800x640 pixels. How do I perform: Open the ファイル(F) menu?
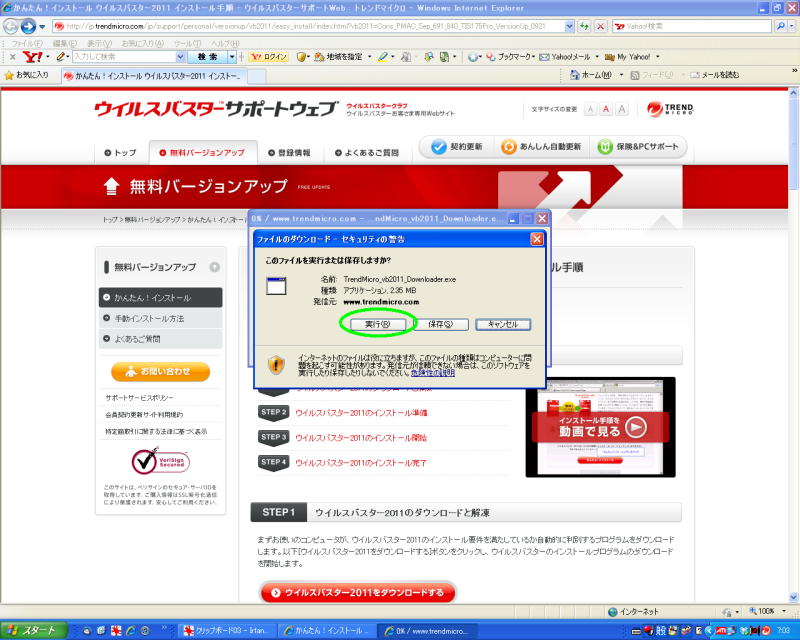coord(27,43)
